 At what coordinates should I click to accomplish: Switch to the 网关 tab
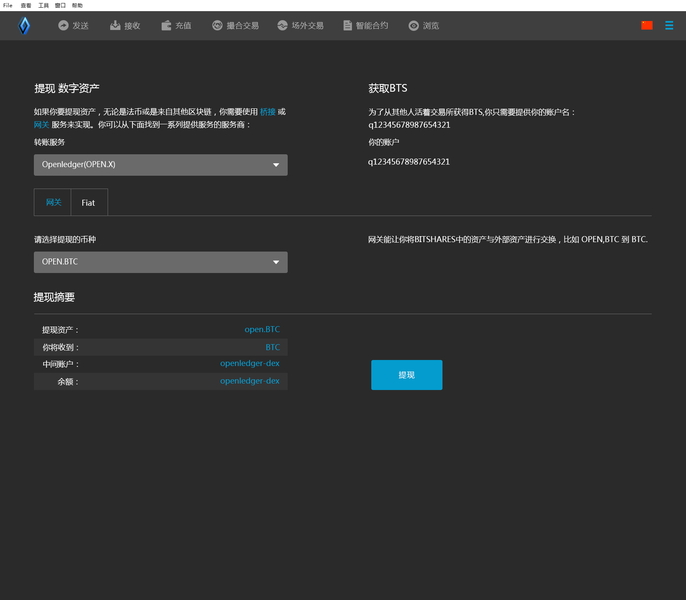53,202
